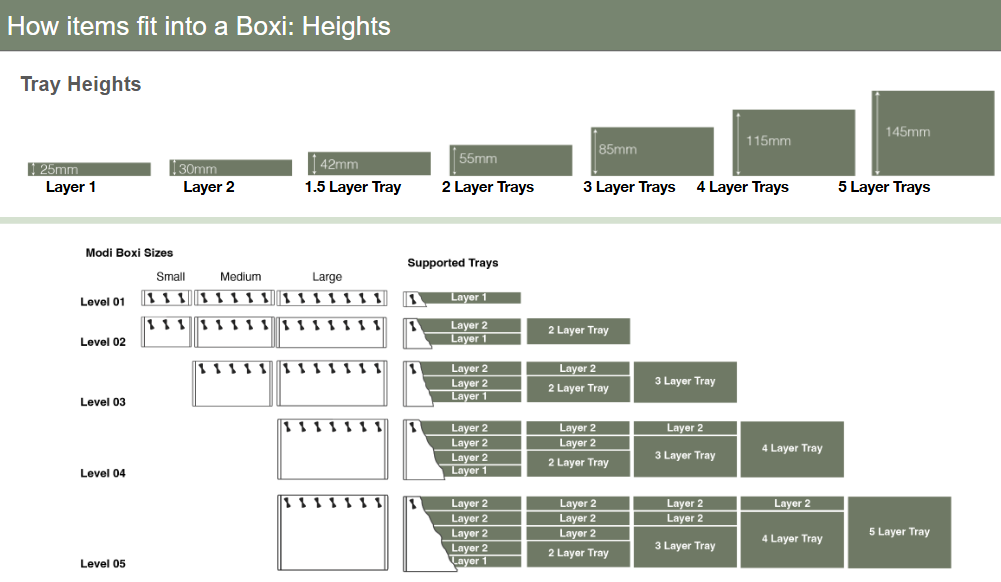Click the '3 Layer Tray' block in Level 04 row

(685, 456)
